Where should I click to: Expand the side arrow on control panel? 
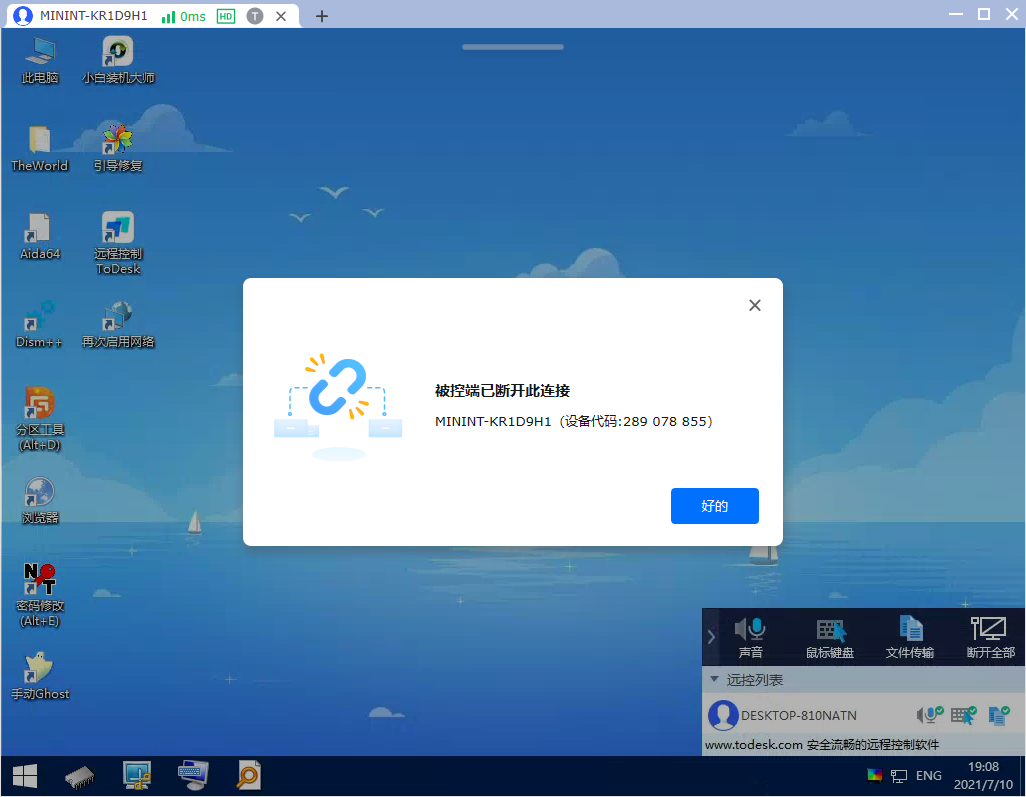pos(711,637)
